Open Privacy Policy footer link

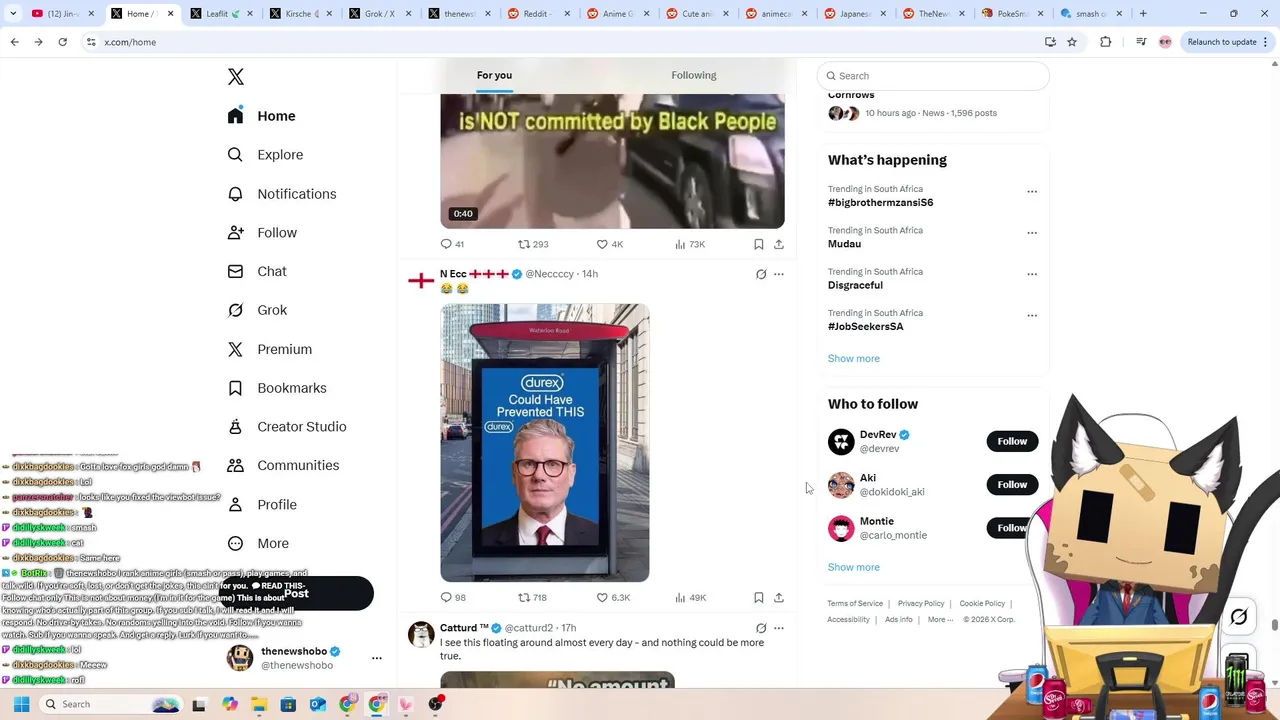pyautogui.click(x=921, y=604)
